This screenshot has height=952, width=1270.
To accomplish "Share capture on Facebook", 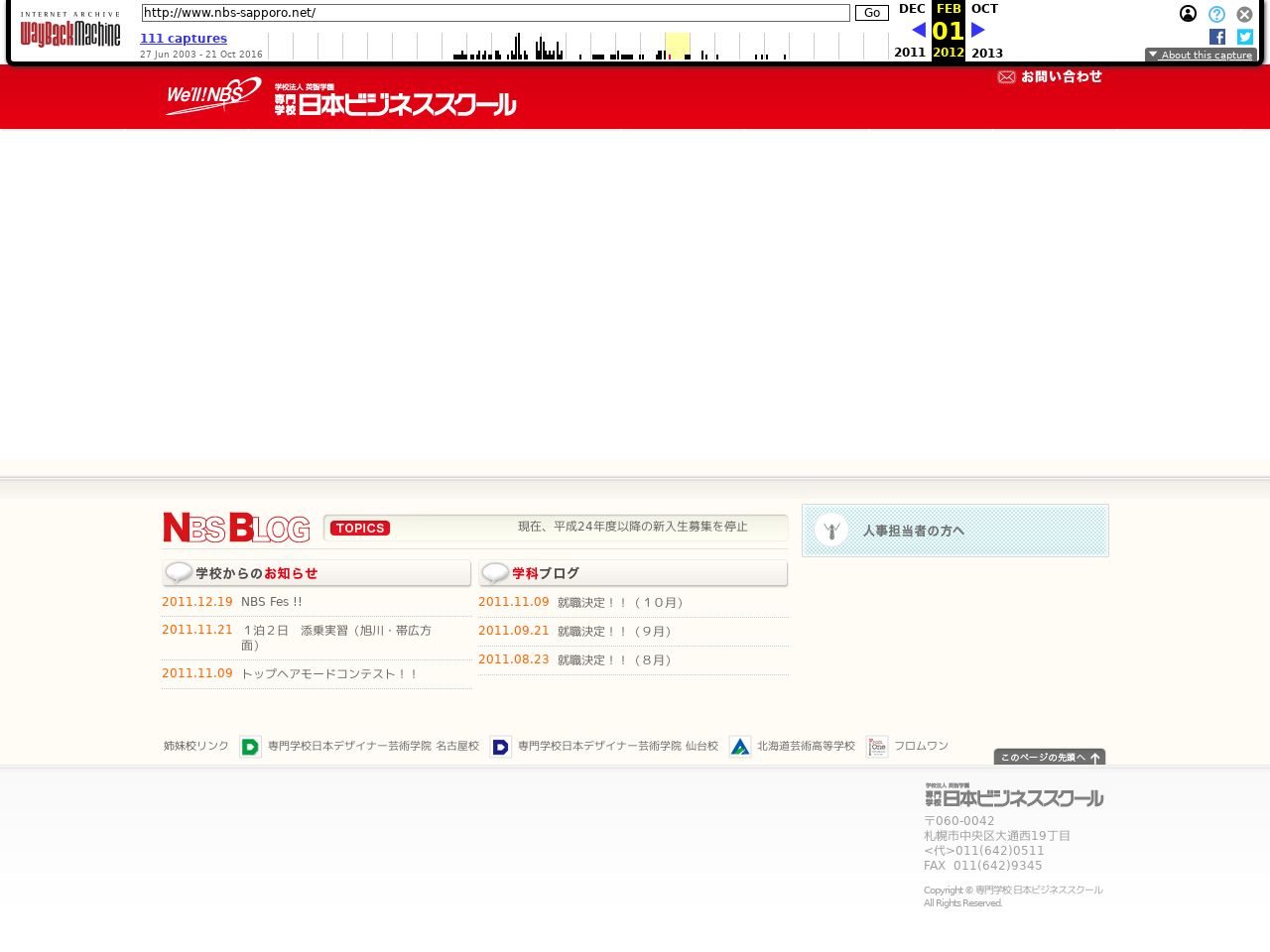I will point(1217,37).
